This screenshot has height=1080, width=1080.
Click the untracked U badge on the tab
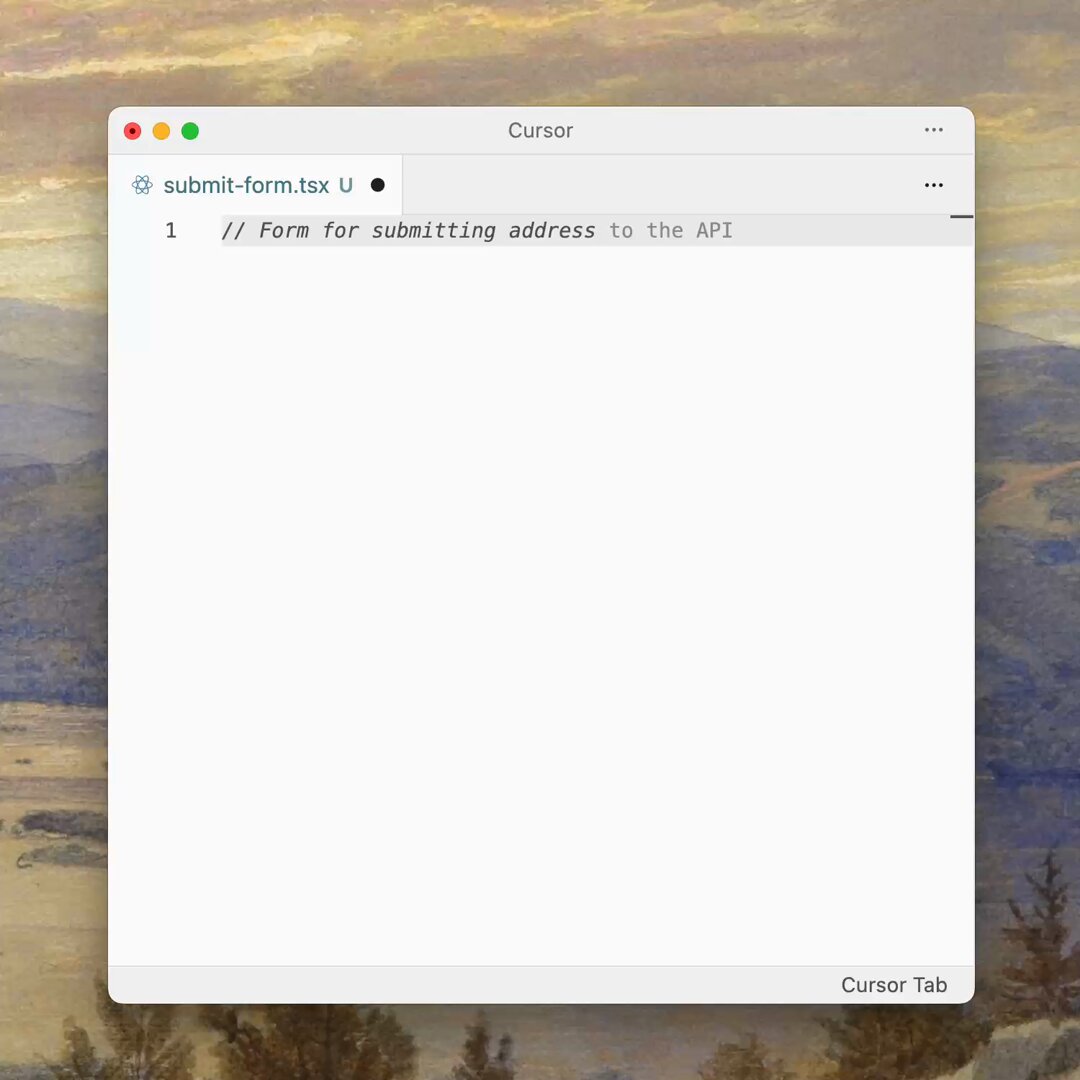click(346, 185)
